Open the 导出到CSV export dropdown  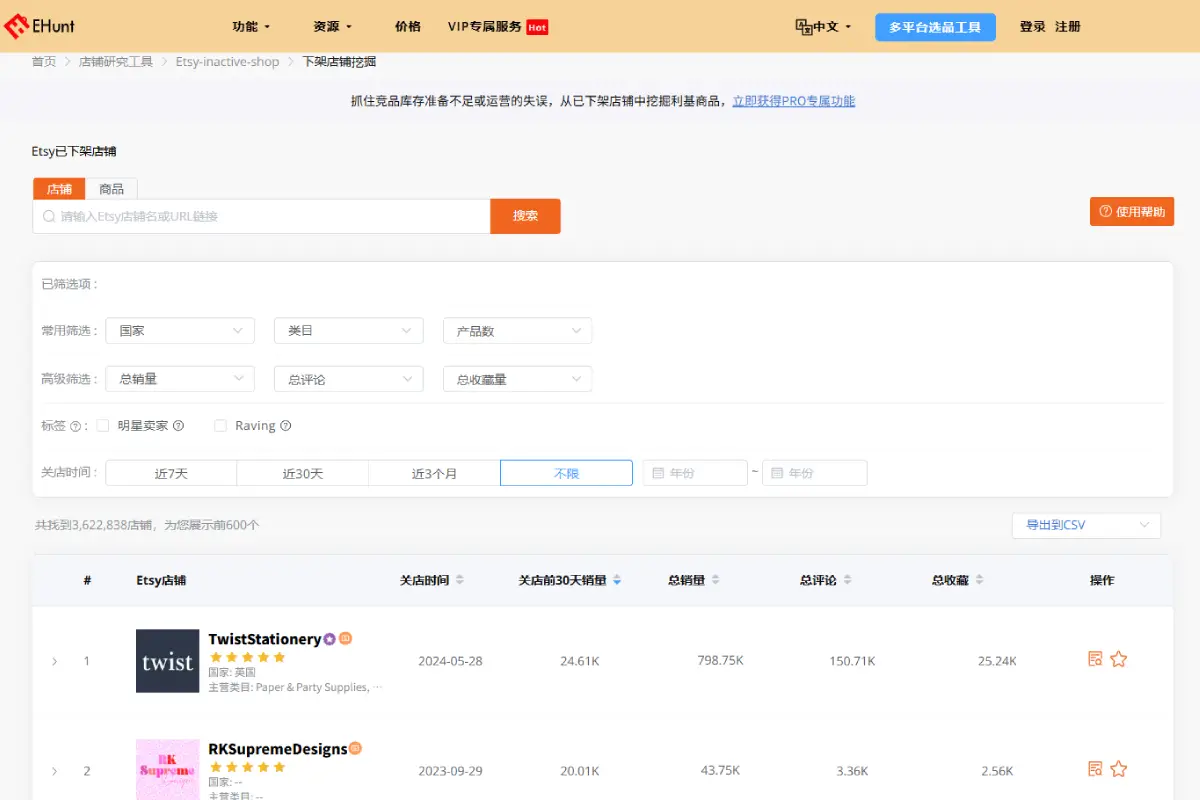pyautogui.click(x=1086, y=524)
